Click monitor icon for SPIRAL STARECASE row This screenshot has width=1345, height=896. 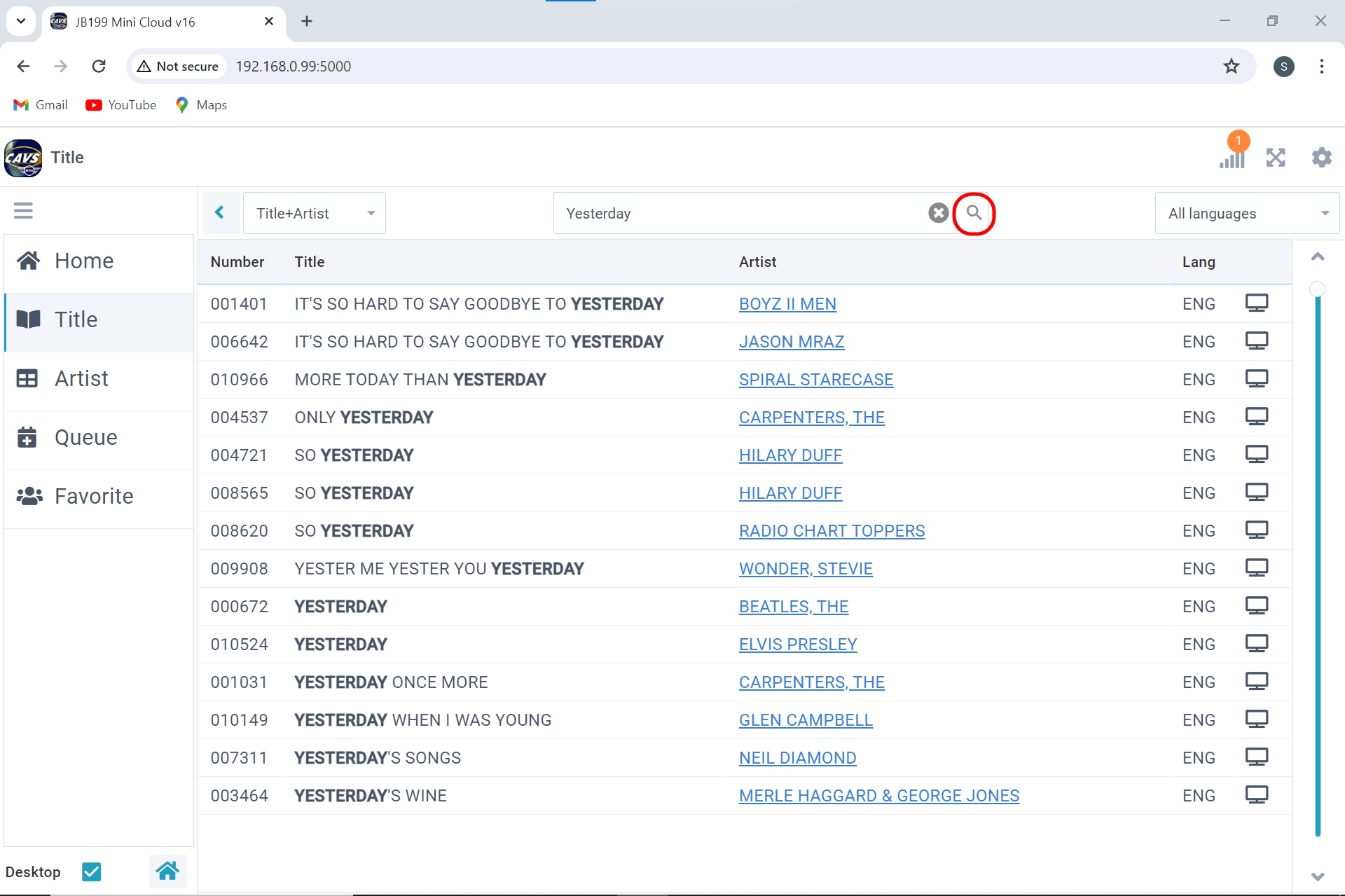click(x=1257, y=380)
